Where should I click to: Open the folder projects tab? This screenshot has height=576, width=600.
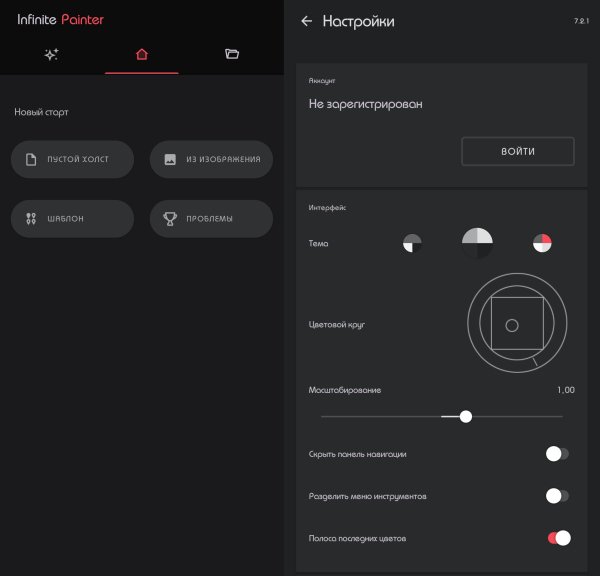pos(232,54)
